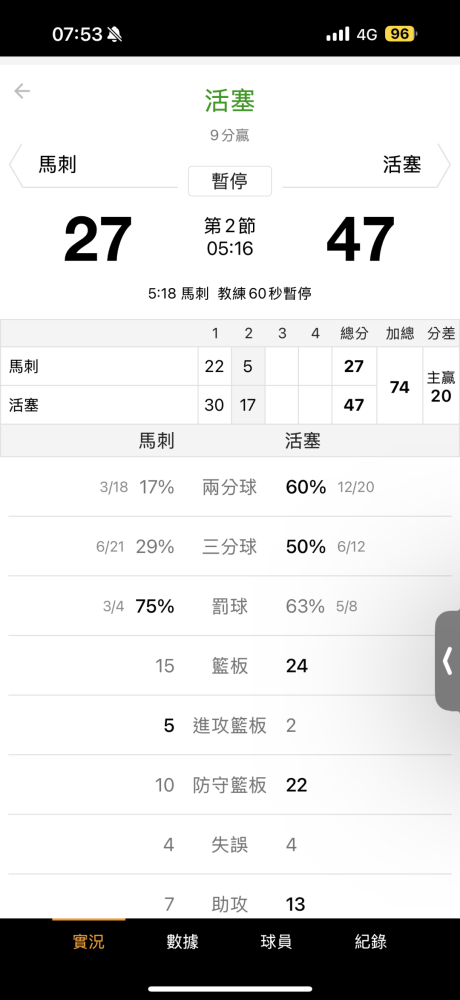Select the 實況 tab
Image resolution: width=460 pixels, height=1000 pixels.
pyautogui.click(x=89, y=941)
